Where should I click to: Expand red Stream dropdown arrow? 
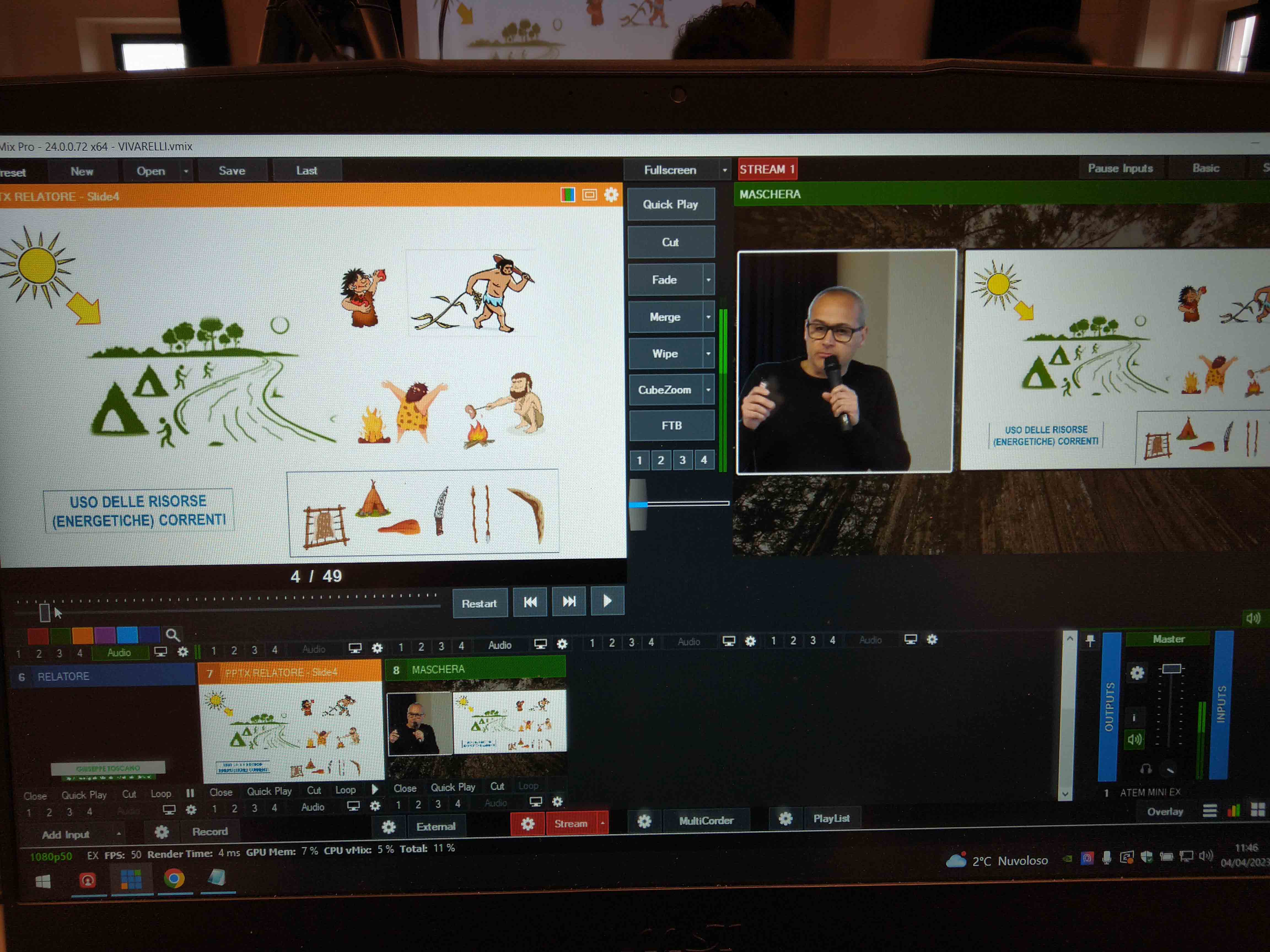[x=602, y=823]
